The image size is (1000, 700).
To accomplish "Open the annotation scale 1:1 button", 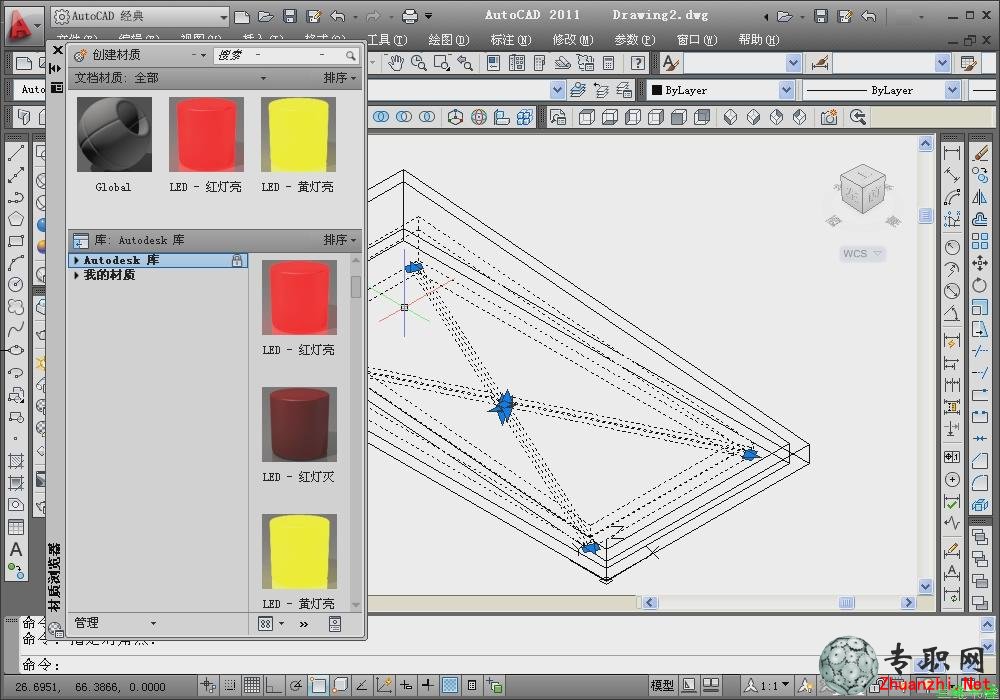I will coord(767,685).
